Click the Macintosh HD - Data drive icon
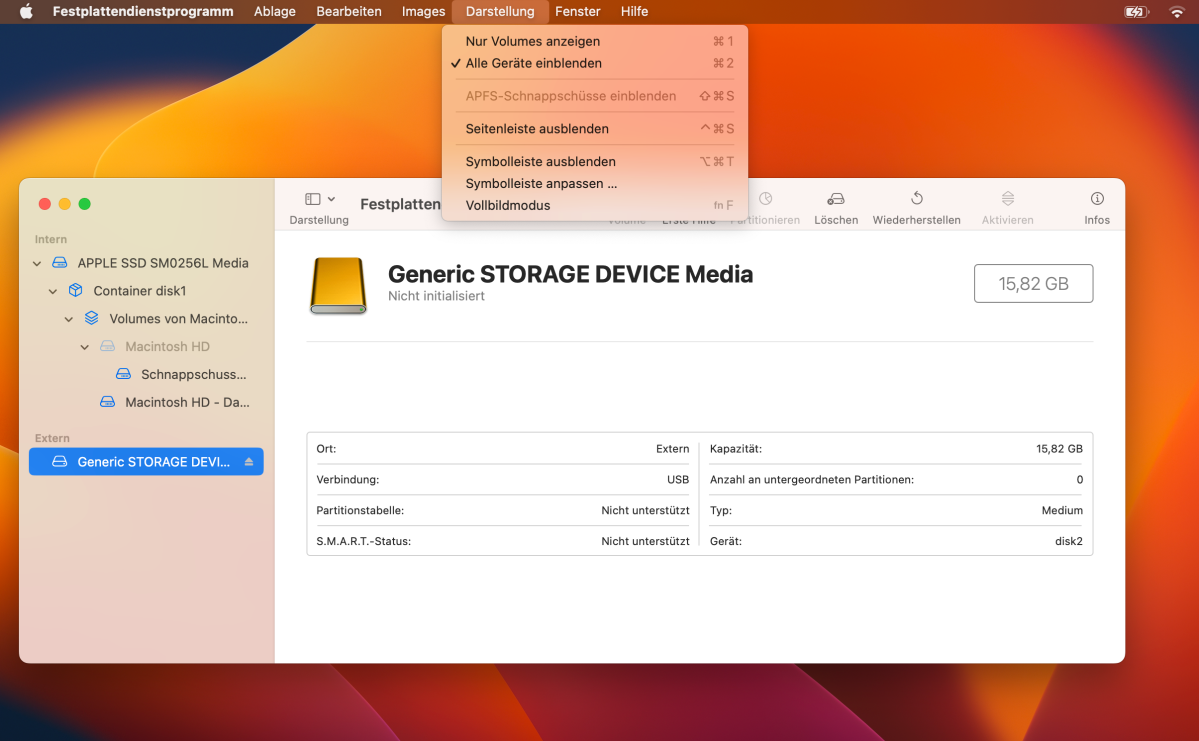 [x=108, y=402]
